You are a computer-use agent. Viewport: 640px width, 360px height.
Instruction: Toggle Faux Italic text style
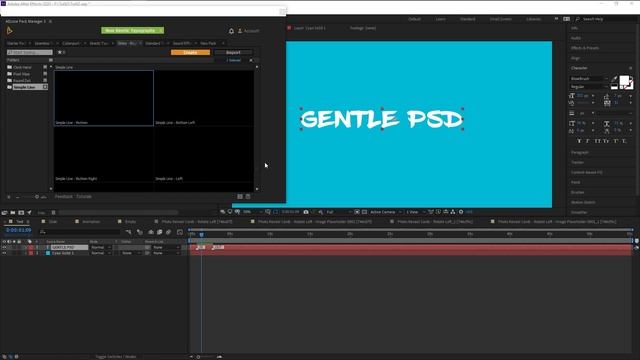coord(588,141)
